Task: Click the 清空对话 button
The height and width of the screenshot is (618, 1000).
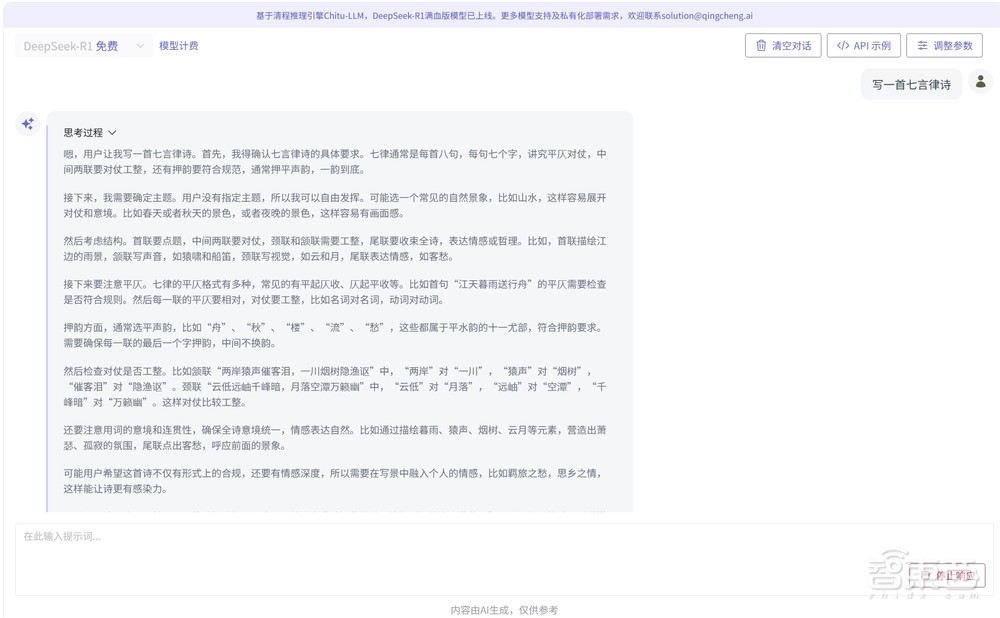Action: point(783,45)
